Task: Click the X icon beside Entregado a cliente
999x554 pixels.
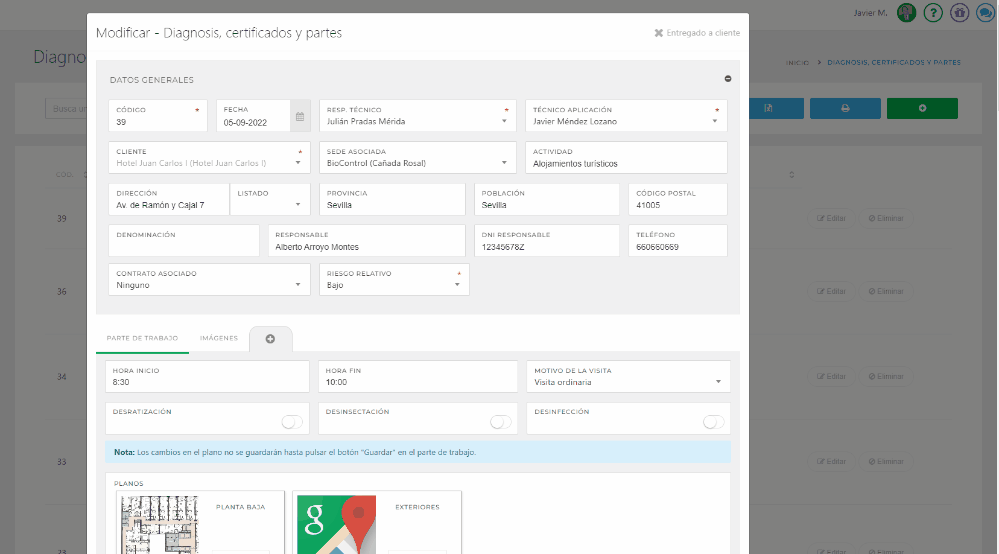Action: click(x=658, y=33)
